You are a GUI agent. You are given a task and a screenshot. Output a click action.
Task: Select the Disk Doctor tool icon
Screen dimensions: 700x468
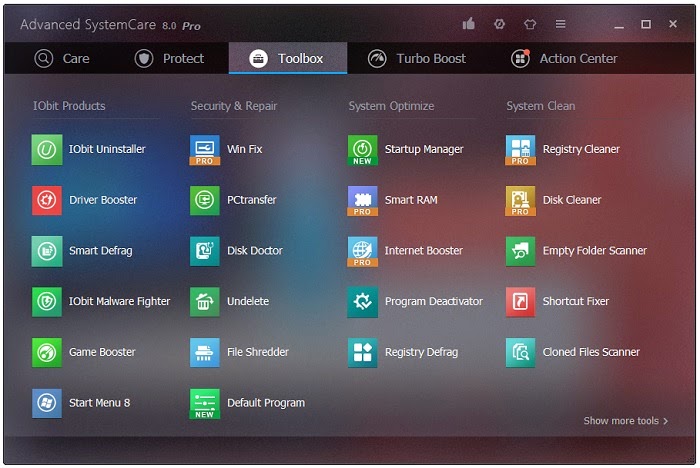[205, 251]
